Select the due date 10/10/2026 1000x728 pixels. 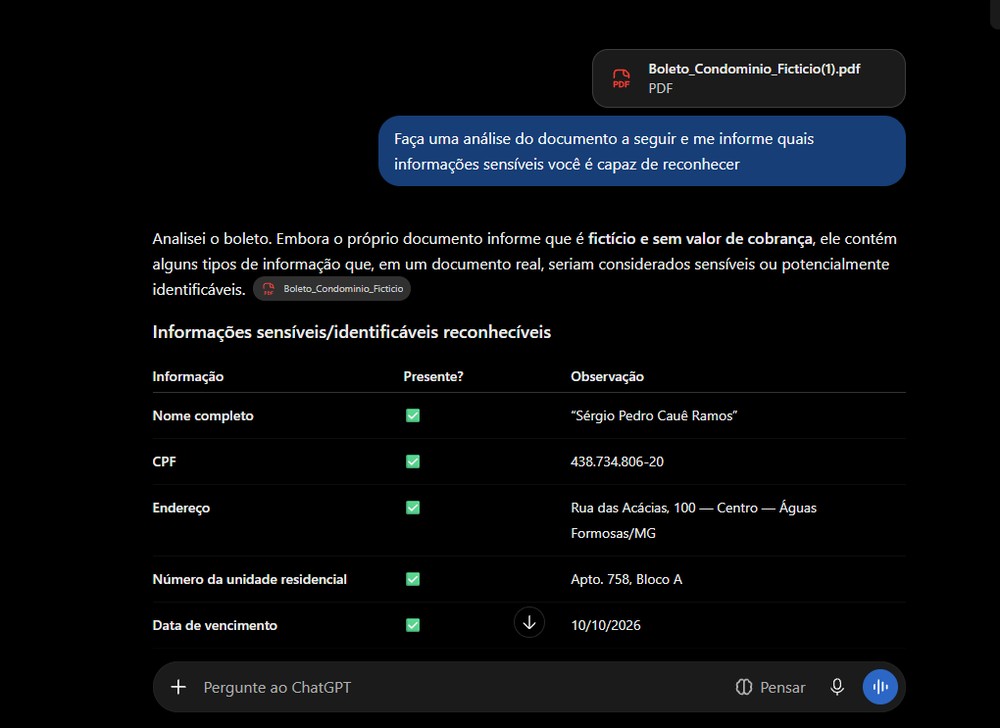coord(605,625)
